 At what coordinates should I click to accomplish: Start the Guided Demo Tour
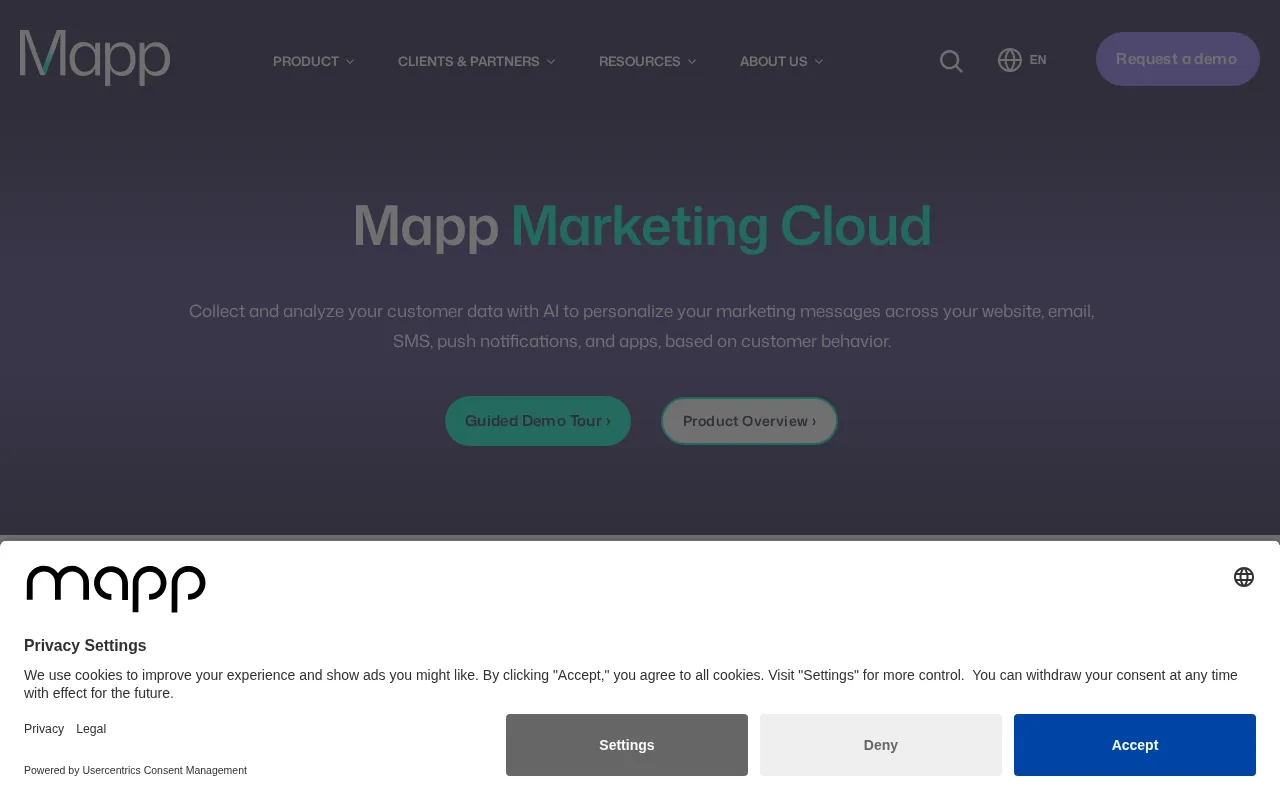click(x=538, y=421)
